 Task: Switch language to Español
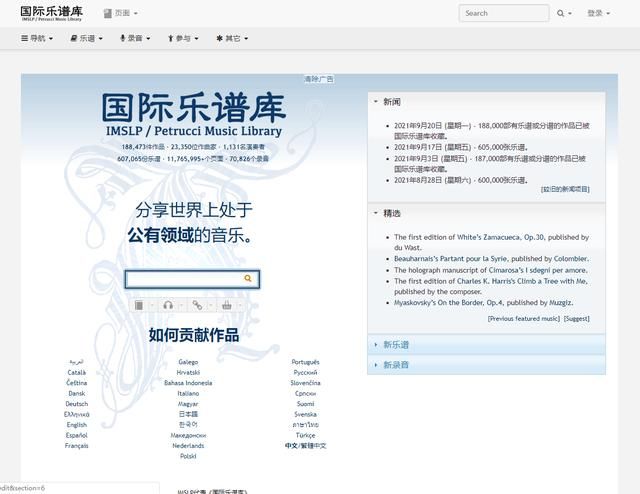click(x=77, y=436)
